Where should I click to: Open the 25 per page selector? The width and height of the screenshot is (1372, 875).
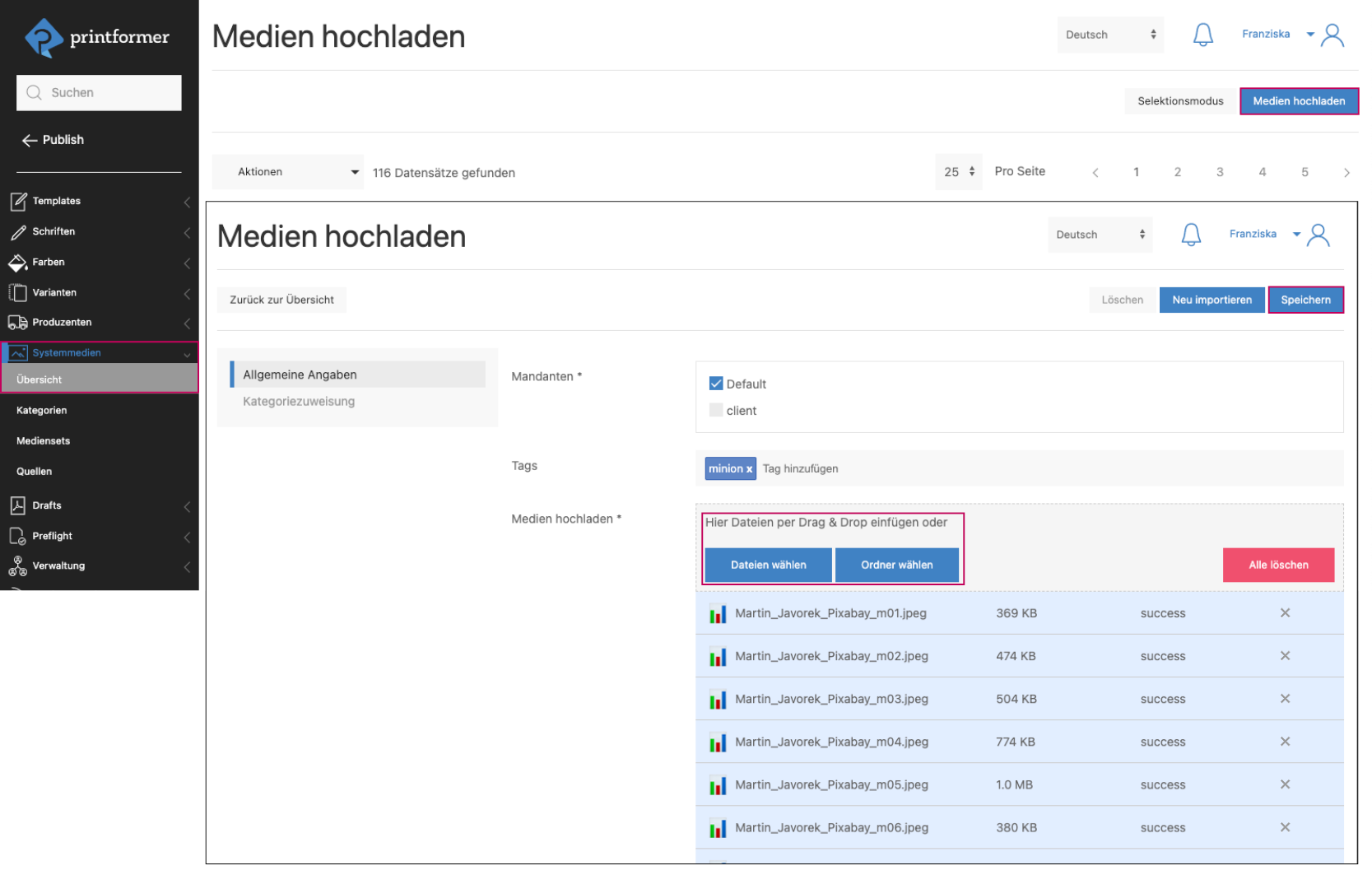pos(958,172)
